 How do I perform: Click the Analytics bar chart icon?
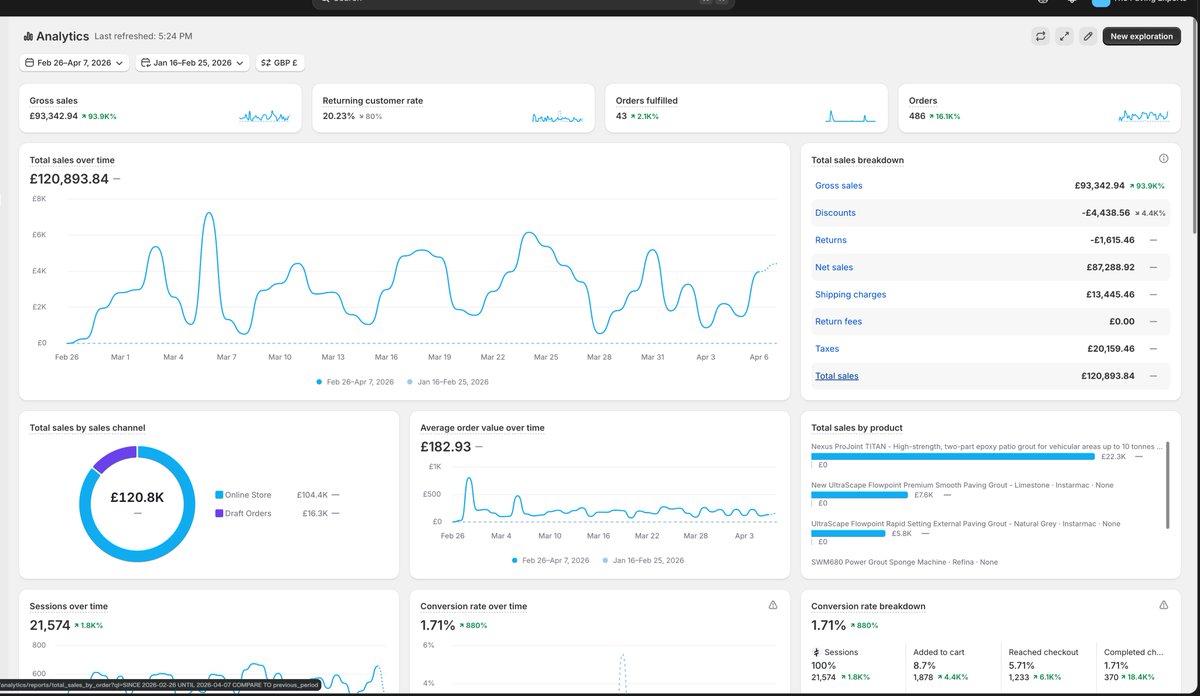click(28, 37)
